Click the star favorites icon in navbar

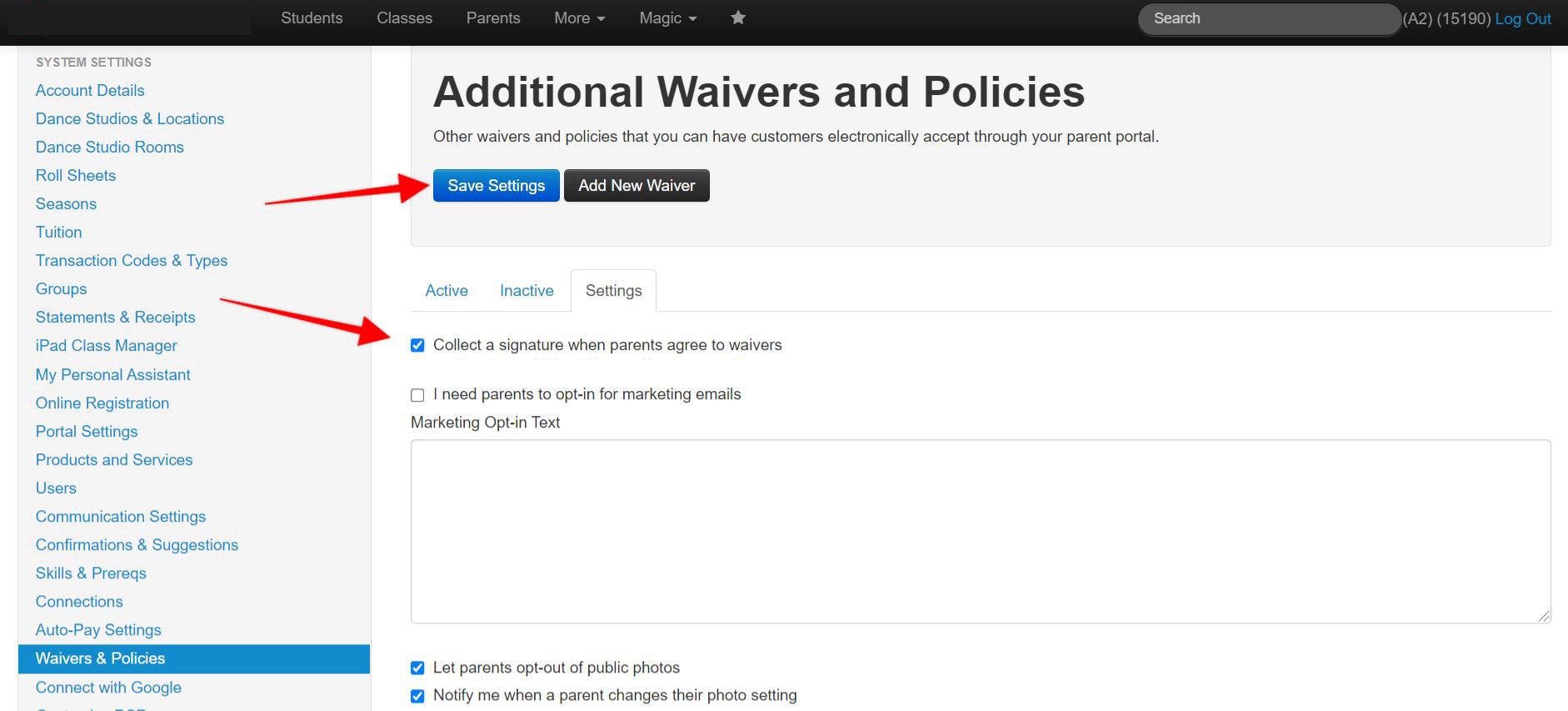coord(738,18)
